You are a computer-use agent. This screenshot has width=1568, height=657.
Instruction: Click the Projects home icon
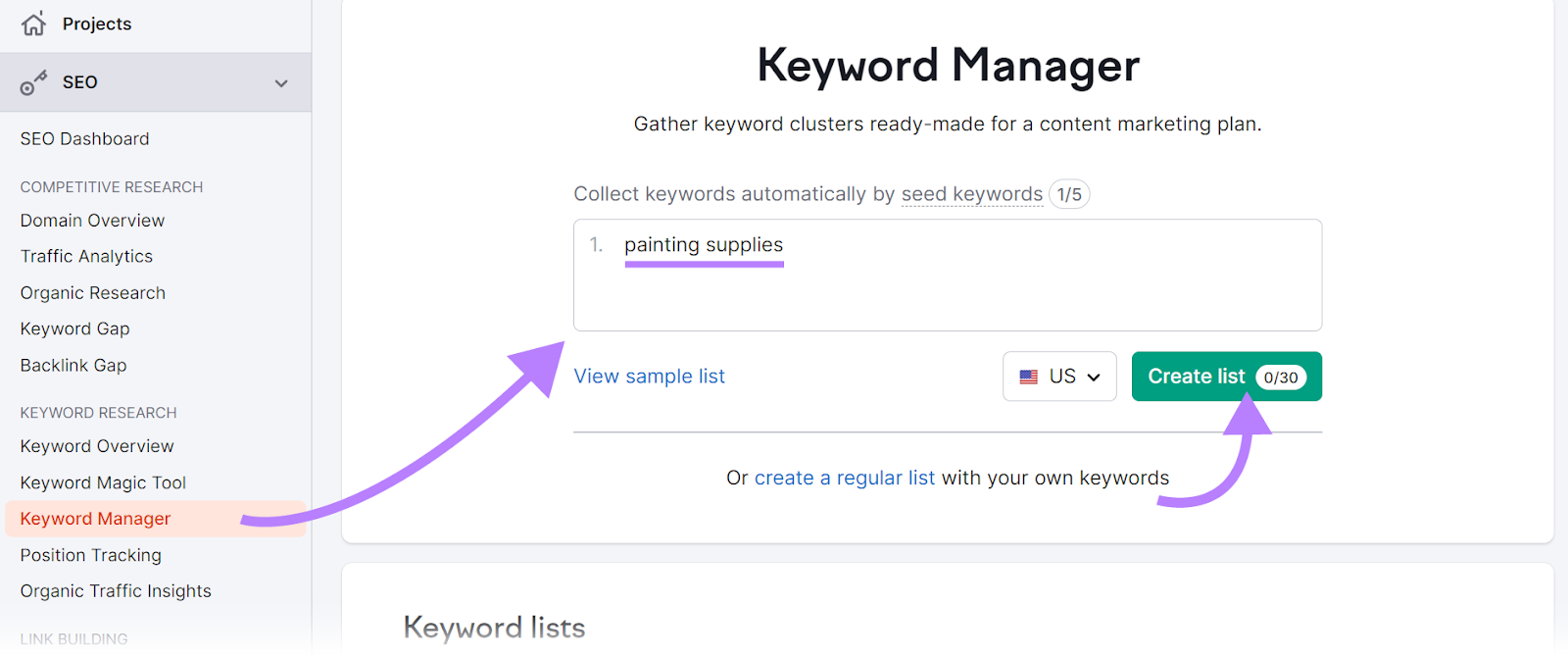(x=33, y=23)
